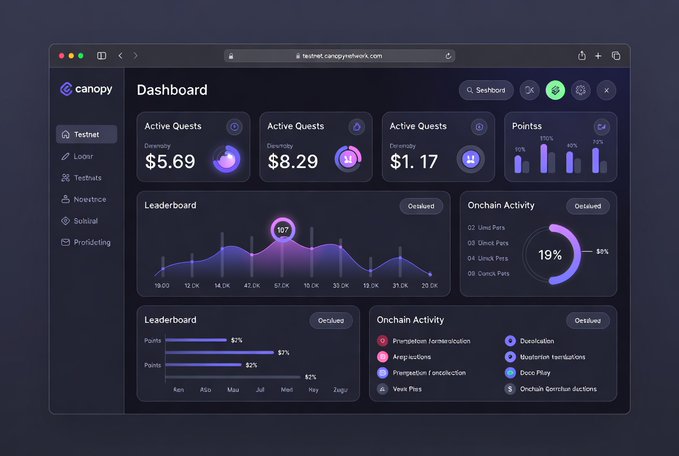This screenshot has height=456, width=679.
Task: Click the round avatar on $1. 17 card
Action: 471,159
